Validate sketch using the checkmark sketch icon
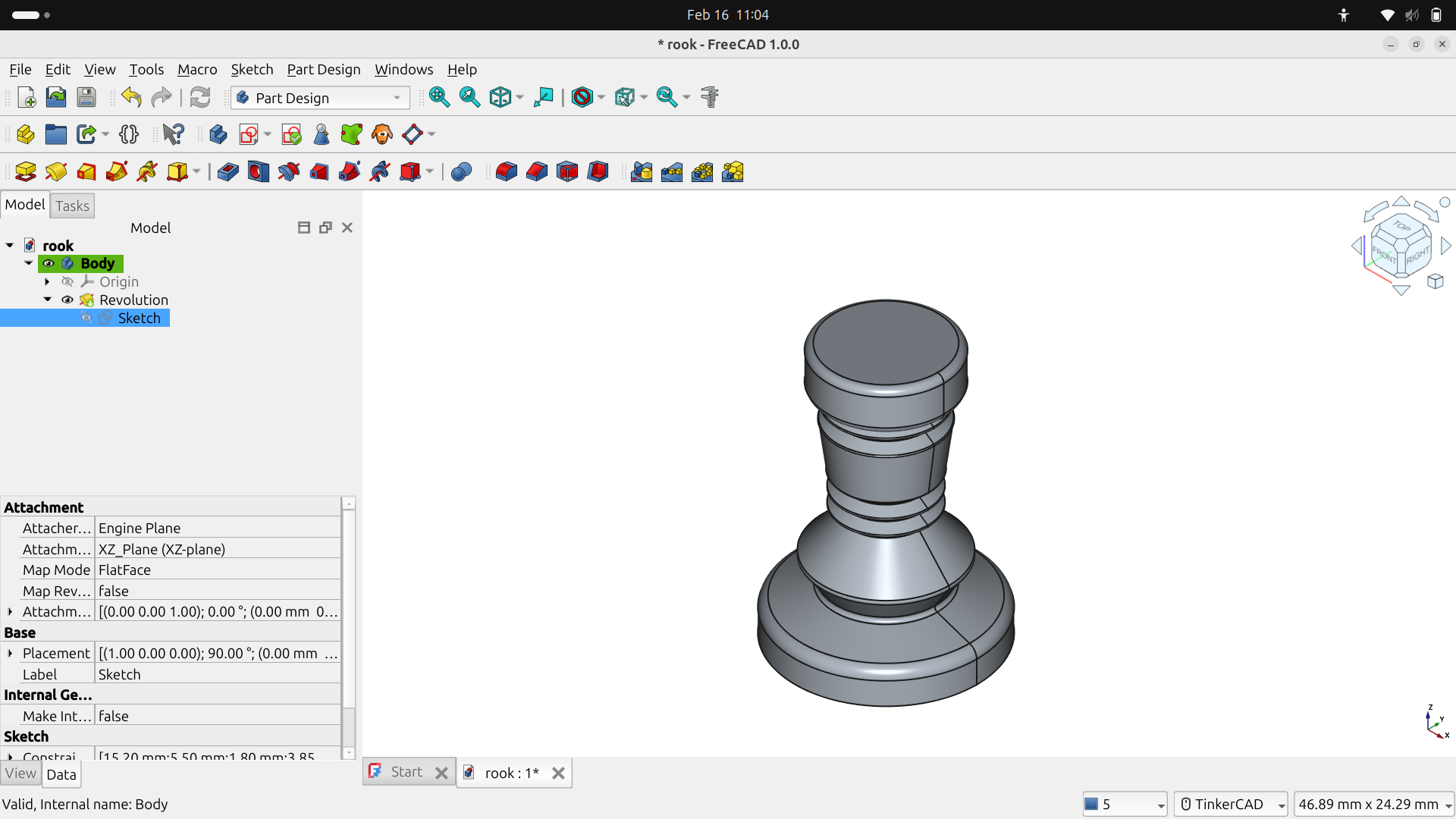This screenshot has height=819, width=1456. click(x=292, y=134)
